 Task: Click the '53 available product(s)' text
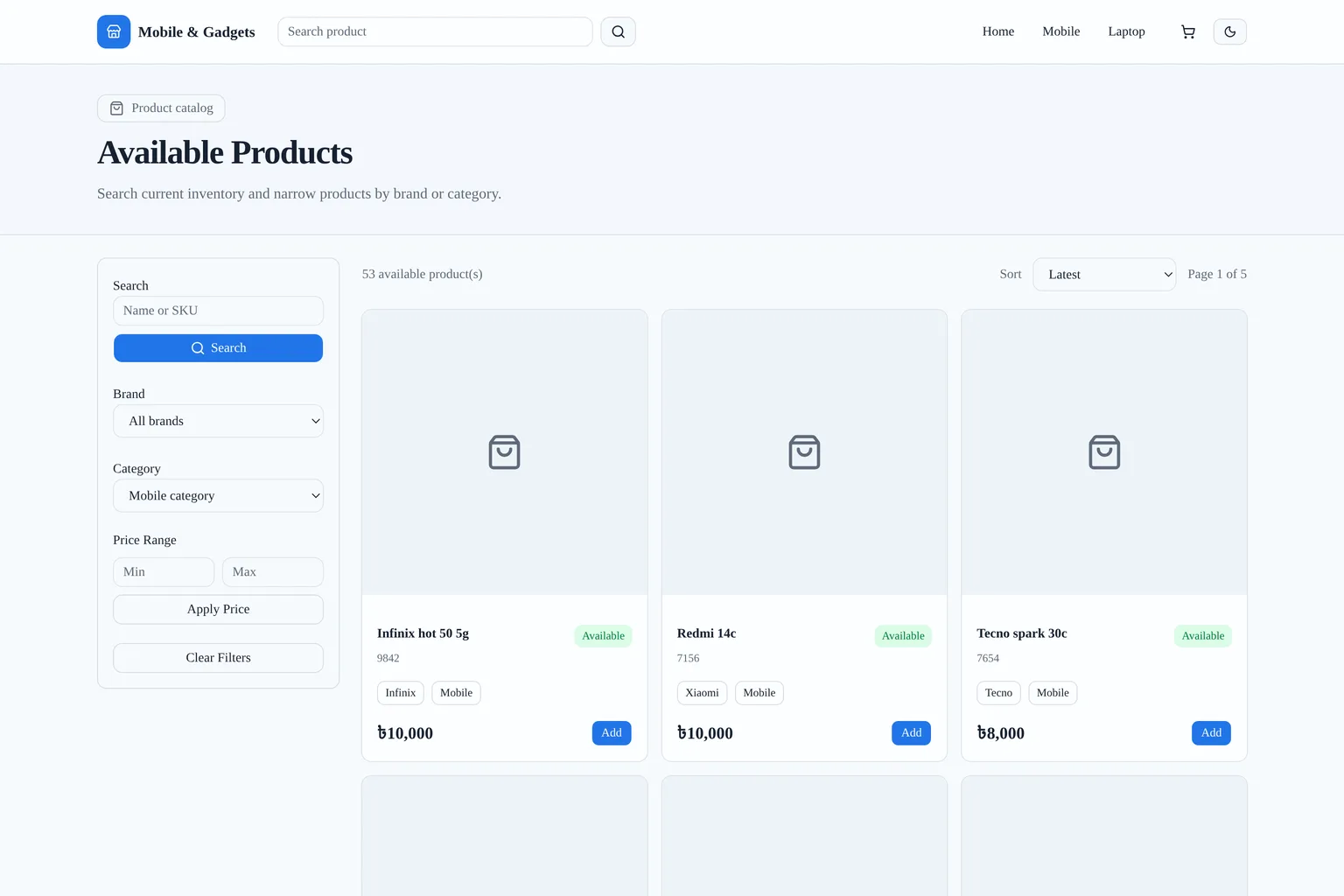click(x=422, y=274)
